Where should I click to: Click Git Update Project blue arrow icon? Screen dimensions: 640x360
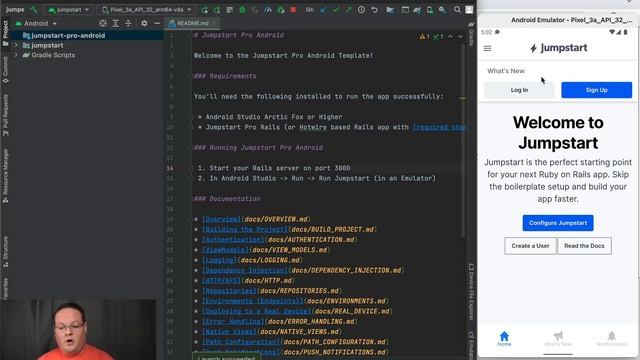pos(323,9)
